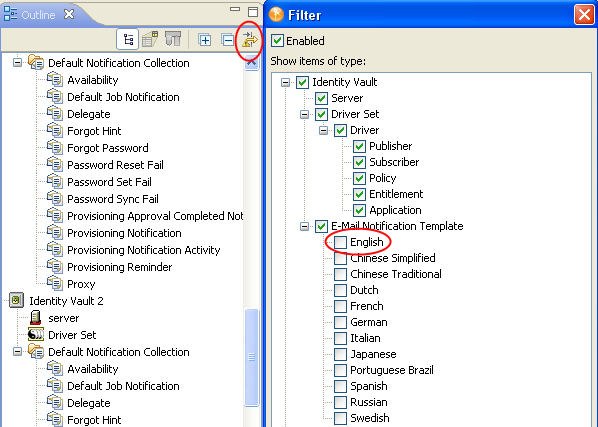Collapse the Default Notification Collection above Identity Vault 2
The image size is (598, 427).
(18, 62)
